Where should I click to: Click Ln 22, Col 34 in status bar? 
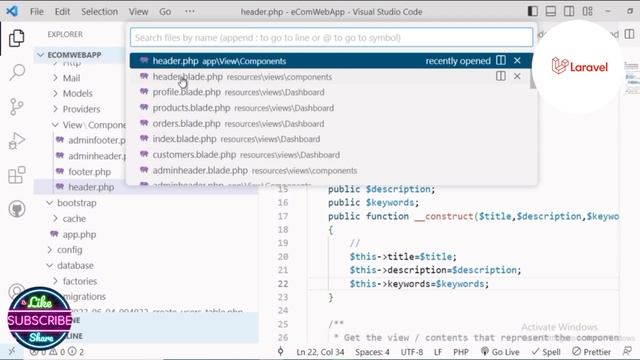click(x=320, y=351)
